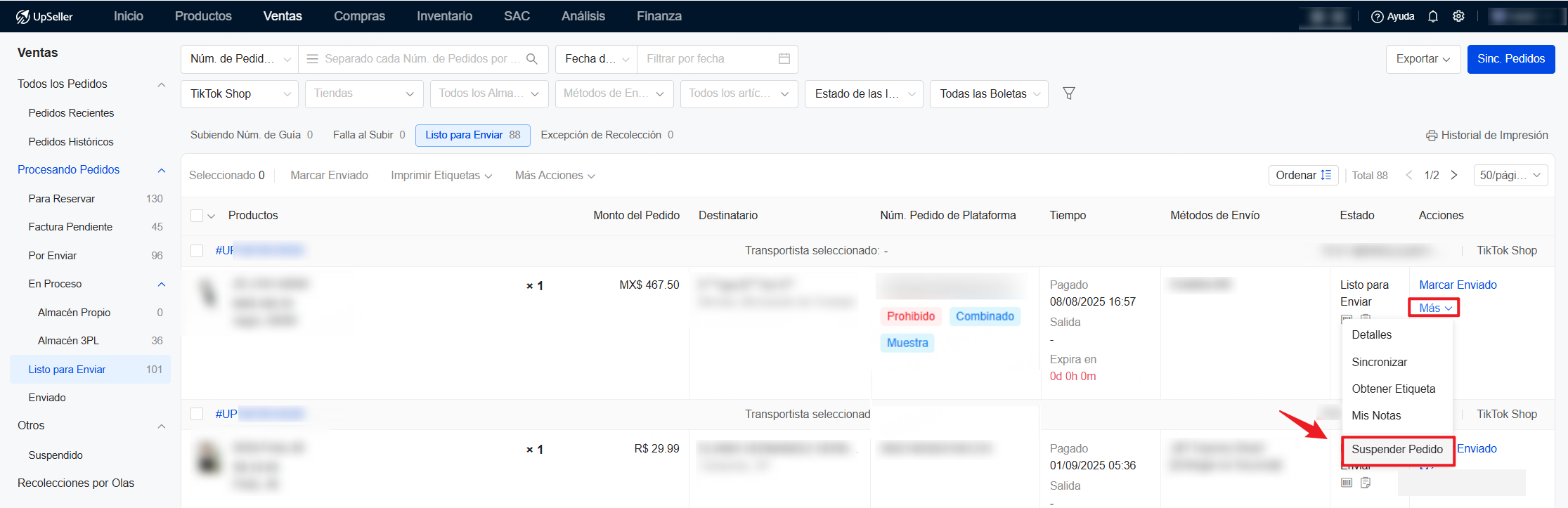1568x508 pixels.
Task: Open the date filter calendar icon
Action: [x=784, y=59]
